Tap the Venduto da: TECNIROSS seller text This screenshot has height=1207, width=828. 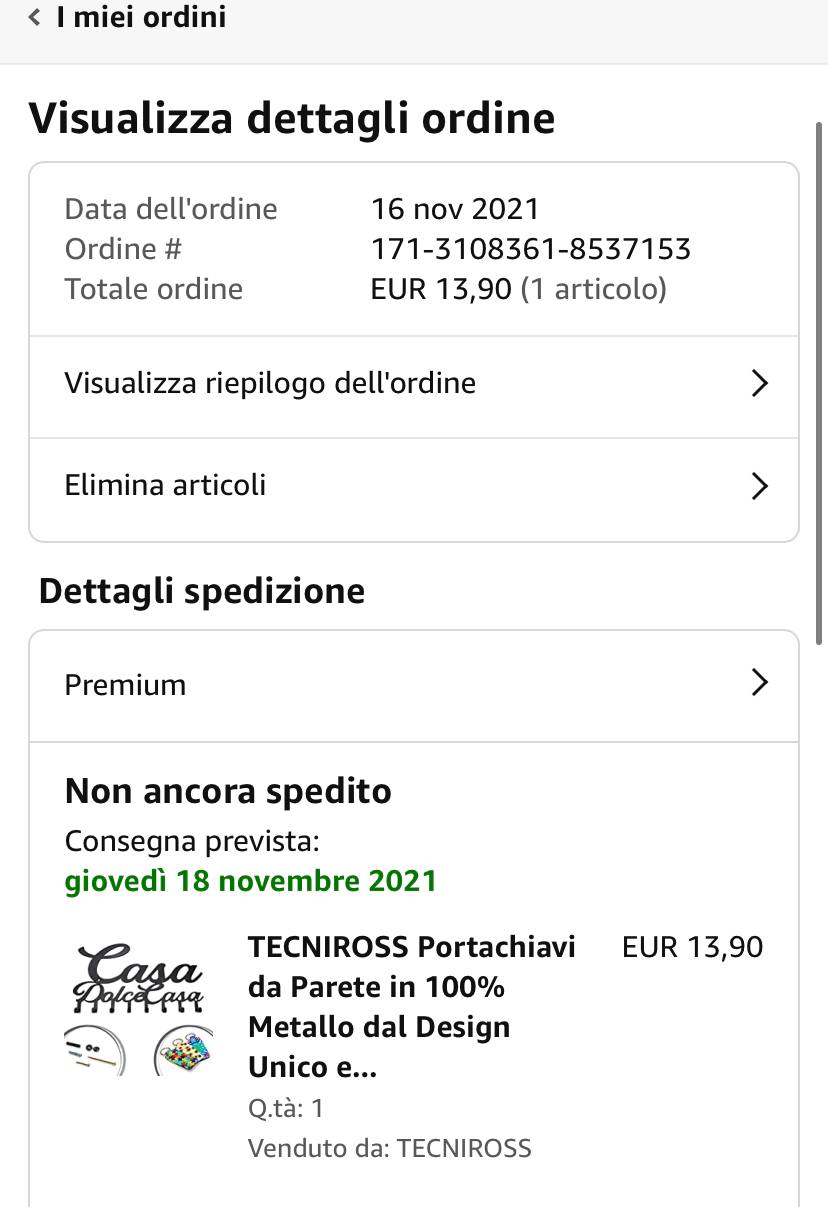[x=389, y=1148]
